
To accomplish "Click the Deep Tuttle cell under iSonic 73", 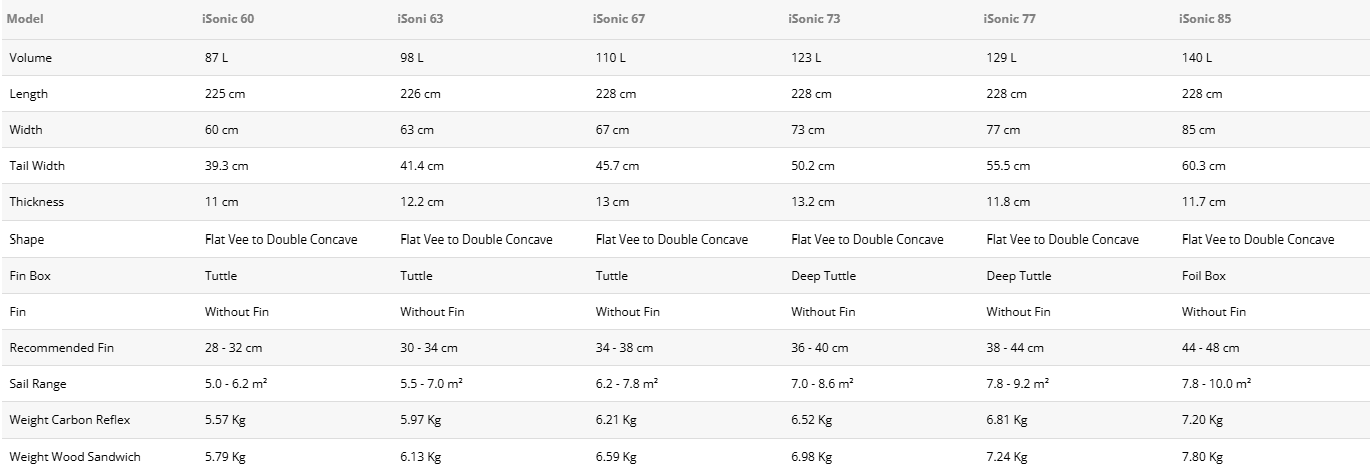I will 824,276.
